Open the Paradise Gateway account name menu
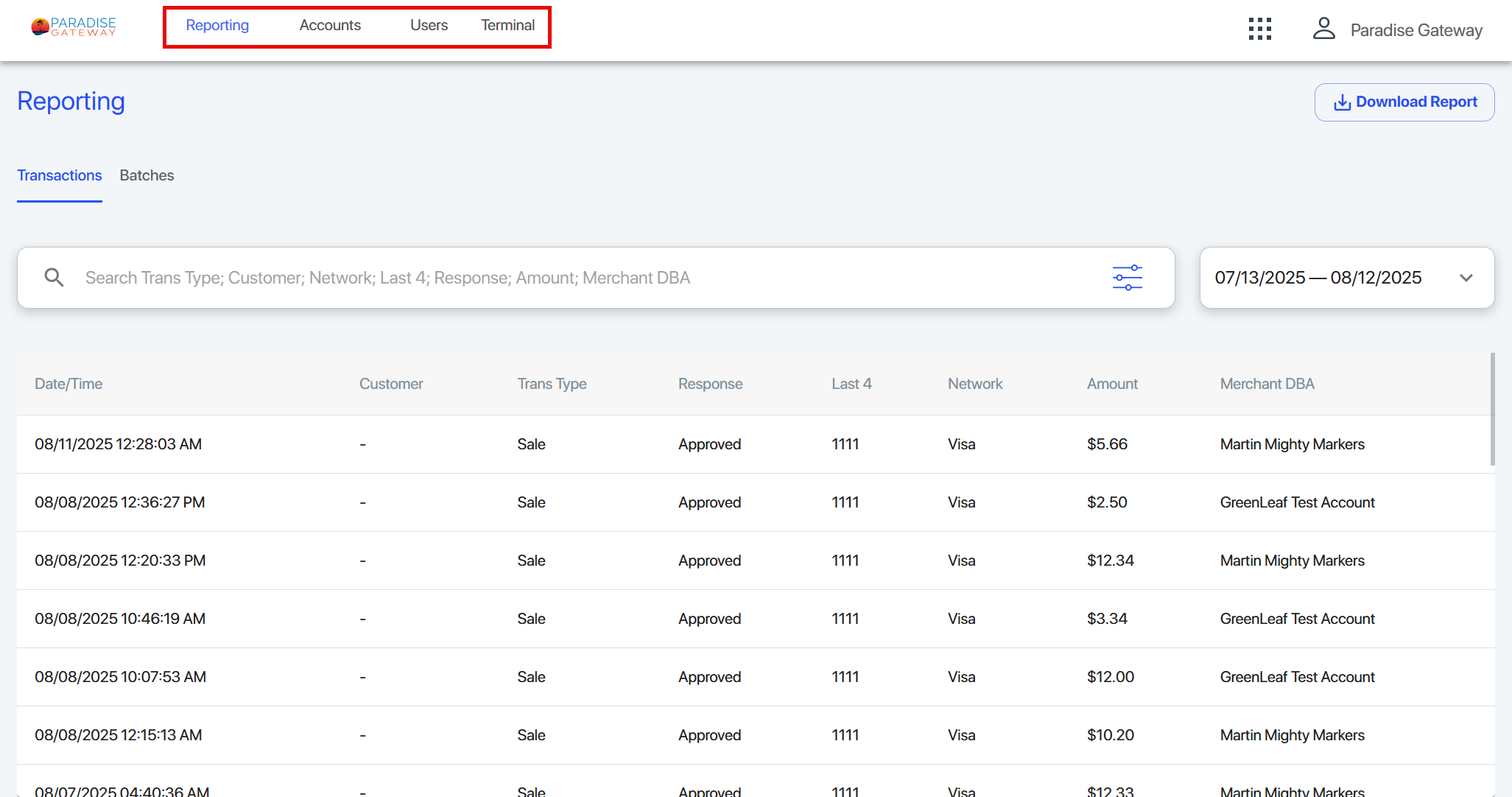 click(1416, 30)
